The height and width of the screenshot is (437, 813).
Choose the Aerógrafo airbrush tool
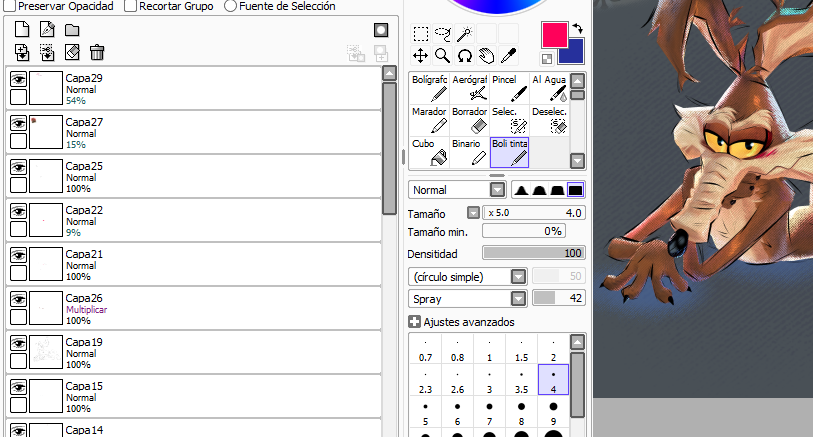click(x=470, y=88)
